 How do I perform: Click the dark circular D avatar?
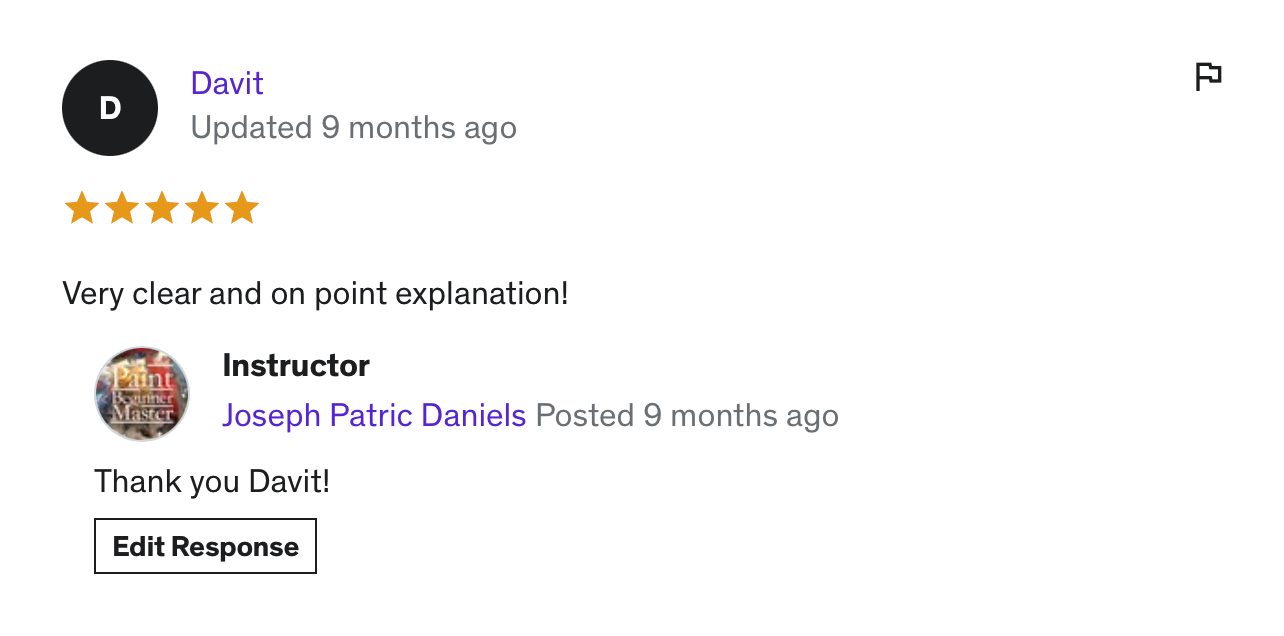pos(110,108)
